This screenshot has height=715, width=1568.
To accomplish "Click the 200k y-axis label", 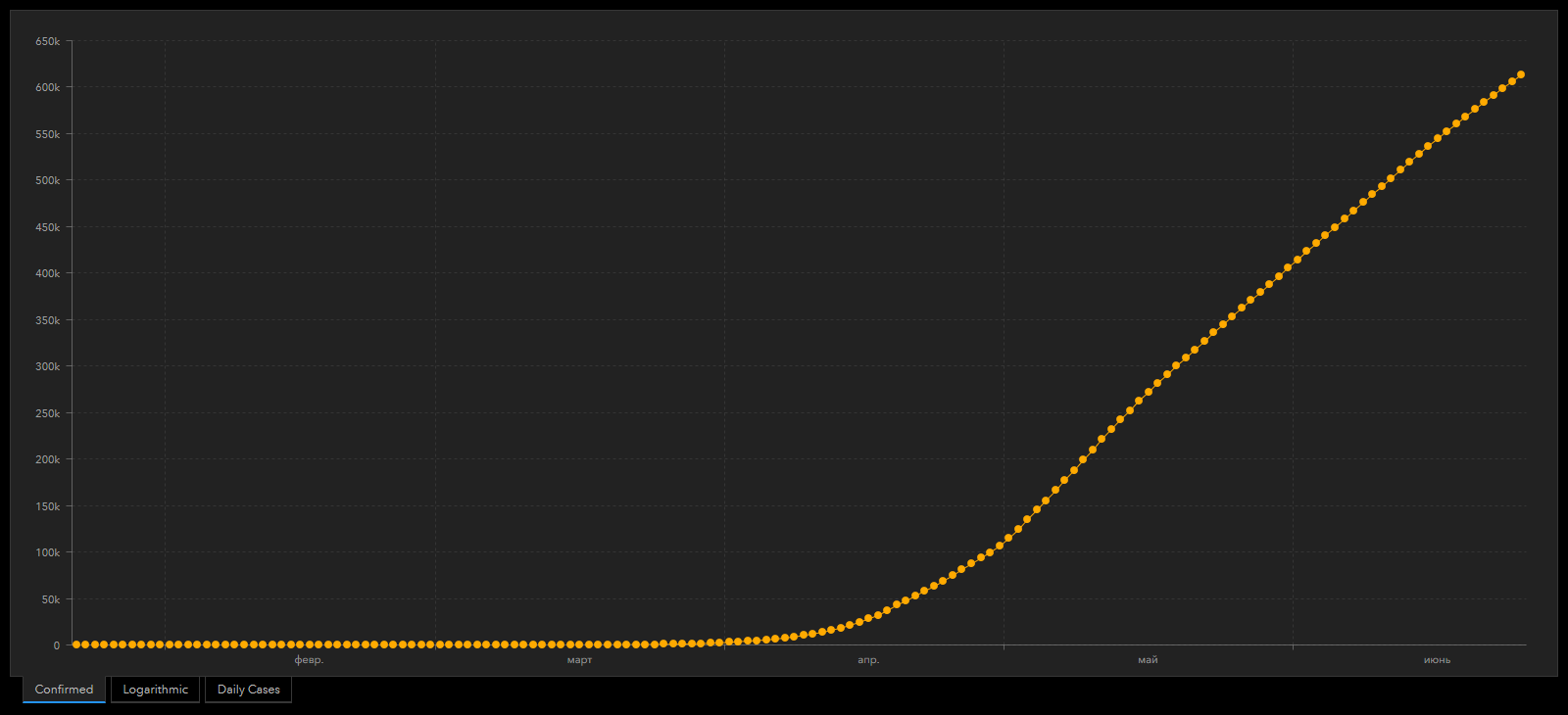I will 48,459.
